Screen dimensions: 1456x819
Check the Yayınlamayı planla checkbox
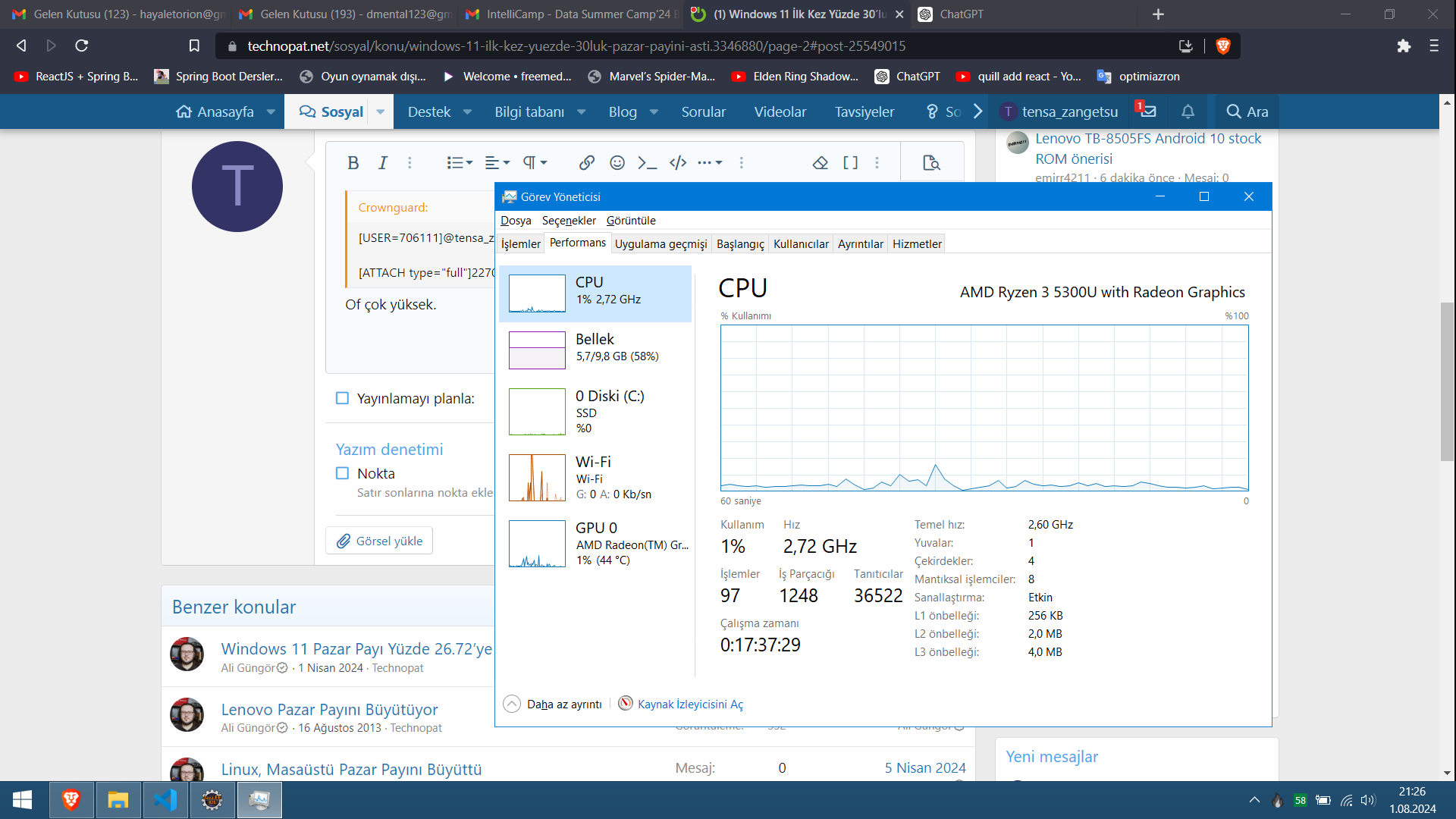(342, 398)
